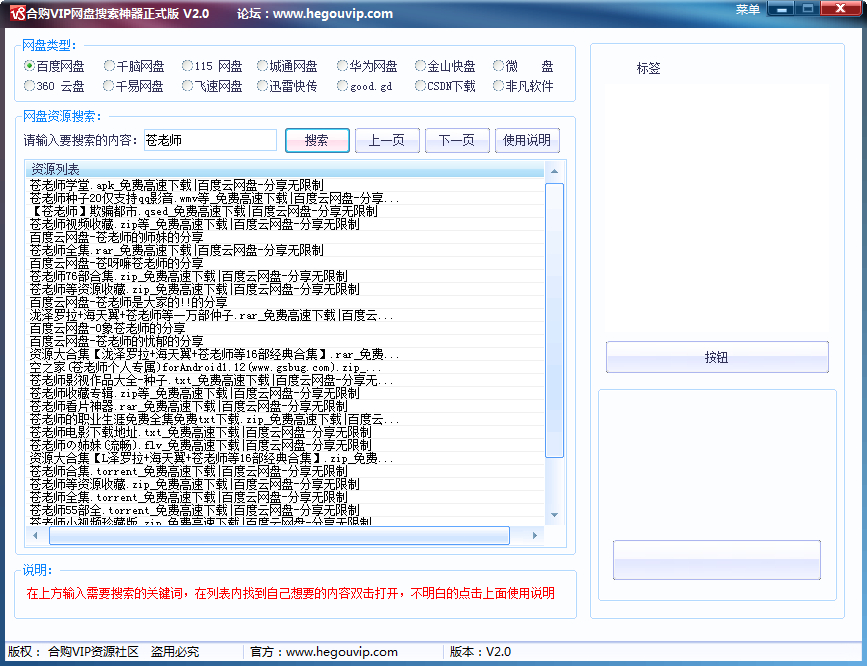Choose 迅雷快传 option
Screen dimensions: 867x666
pyautogui.click(x=288, y=86)
